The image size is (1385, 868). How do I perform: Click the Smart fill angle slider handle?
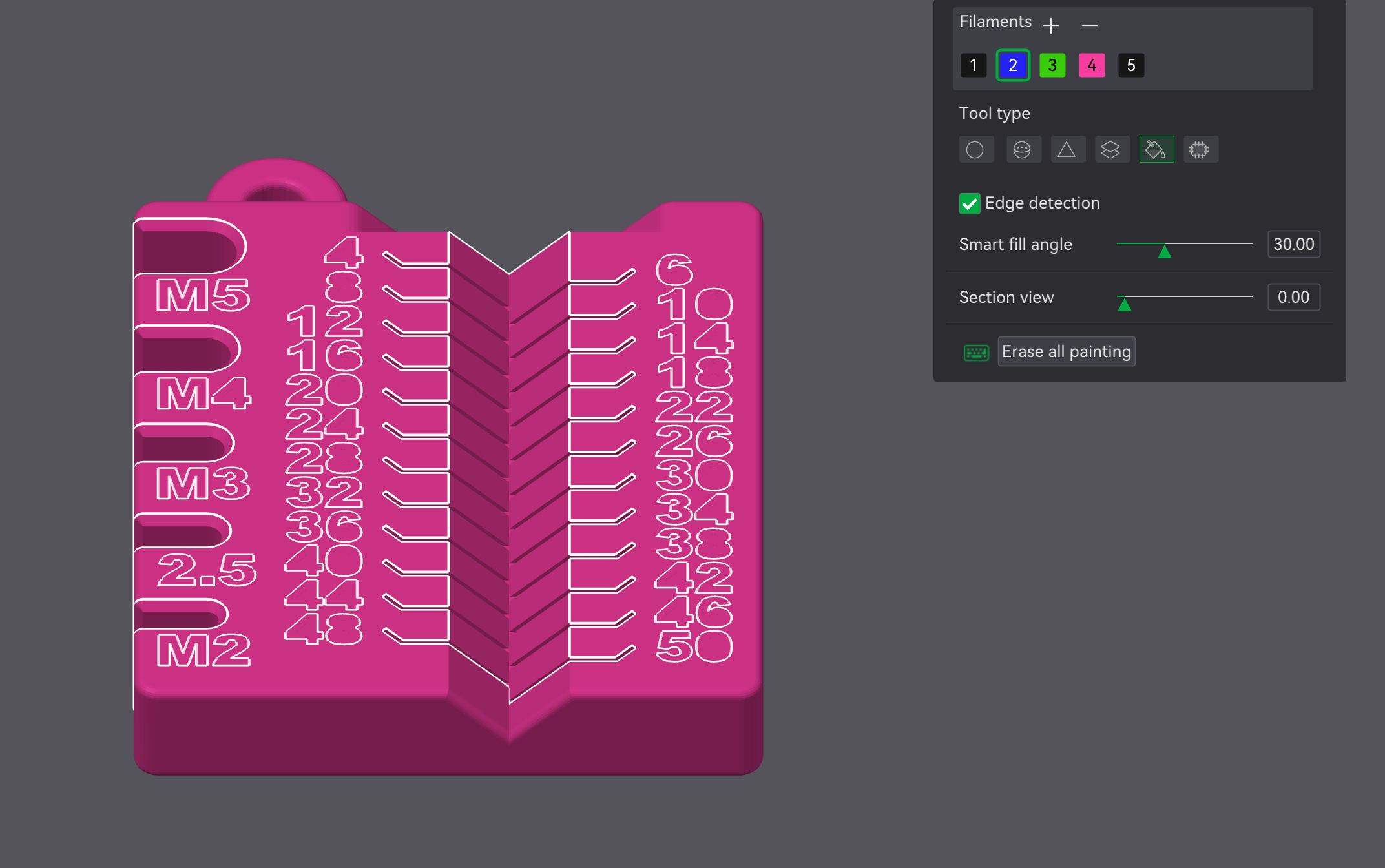click(x=1165, y=251)
